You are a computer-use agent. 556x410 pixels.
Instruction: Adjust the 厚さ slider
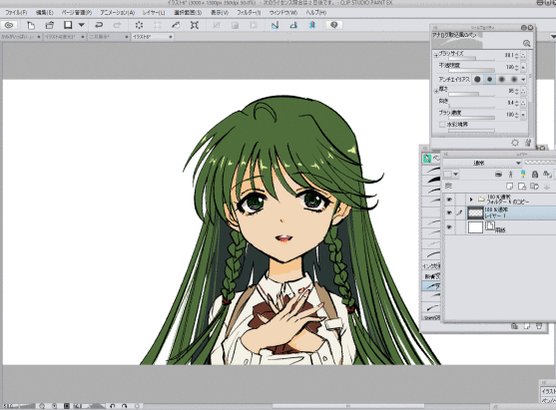tap(472, 94)
